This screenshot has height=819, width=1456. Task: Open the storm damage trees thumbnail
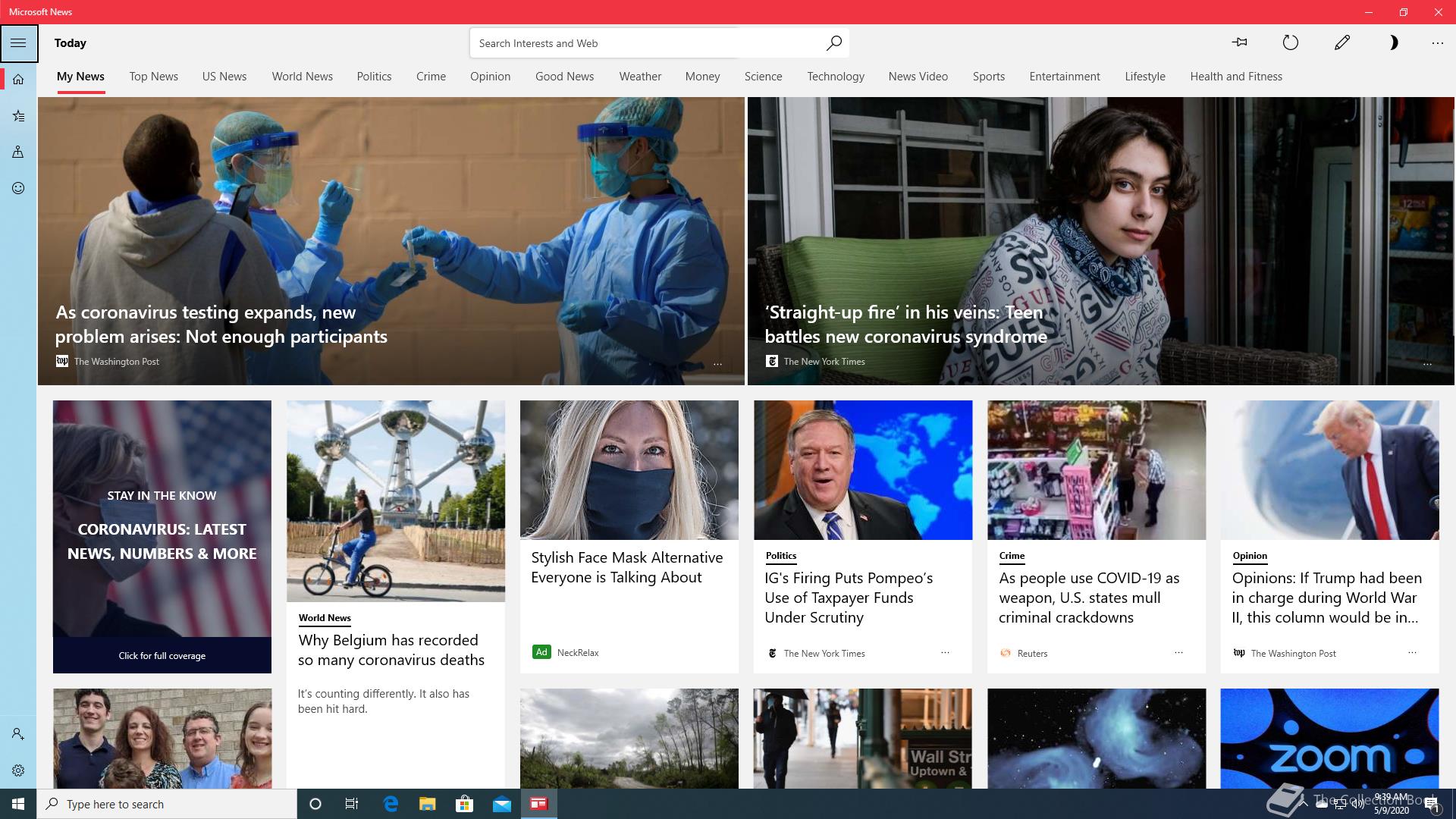coord(629,739)
